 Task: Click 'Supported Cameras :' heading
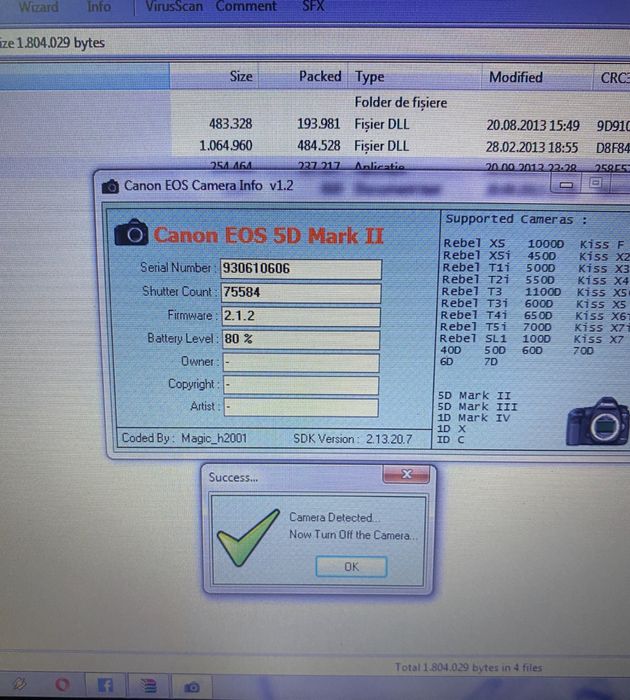(x=516, y=219)
